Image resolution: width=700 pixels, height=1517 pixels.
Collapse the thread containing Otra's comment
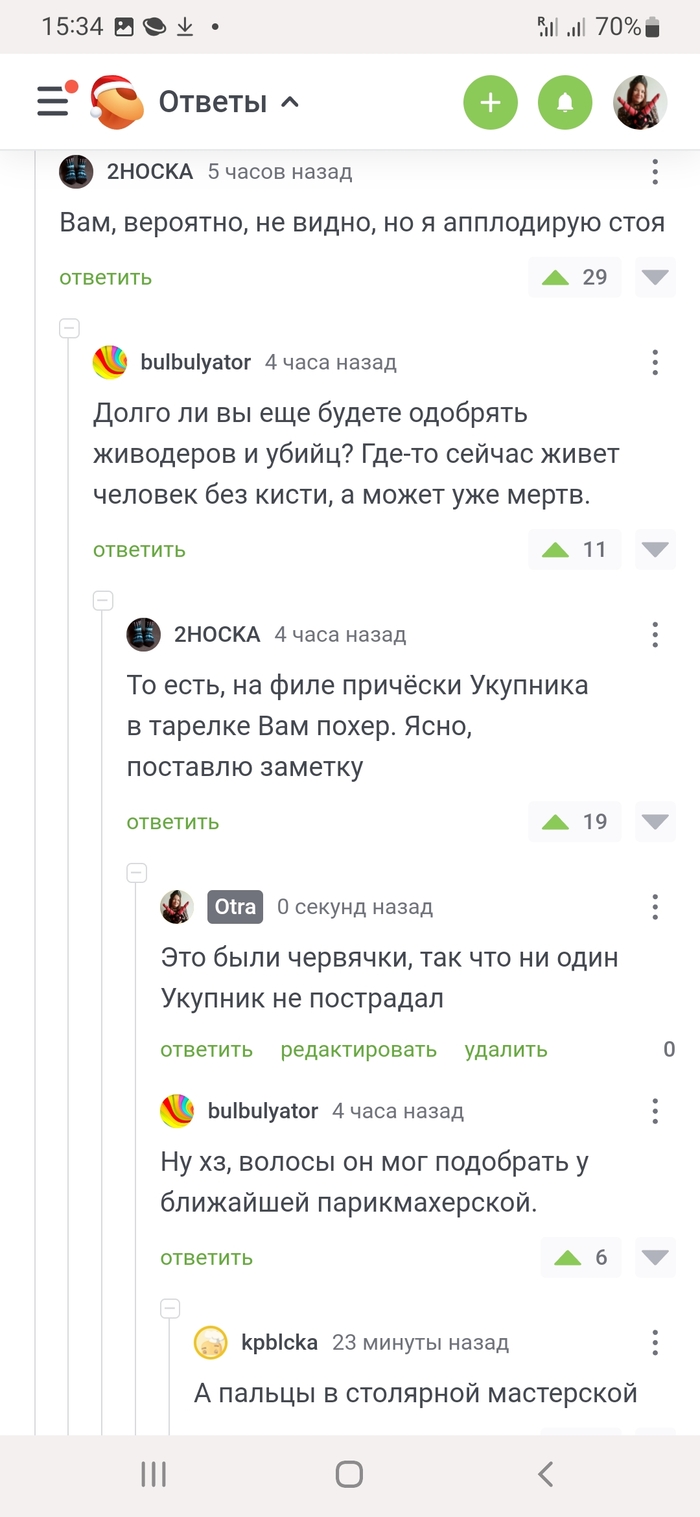(x=137, y=873)
